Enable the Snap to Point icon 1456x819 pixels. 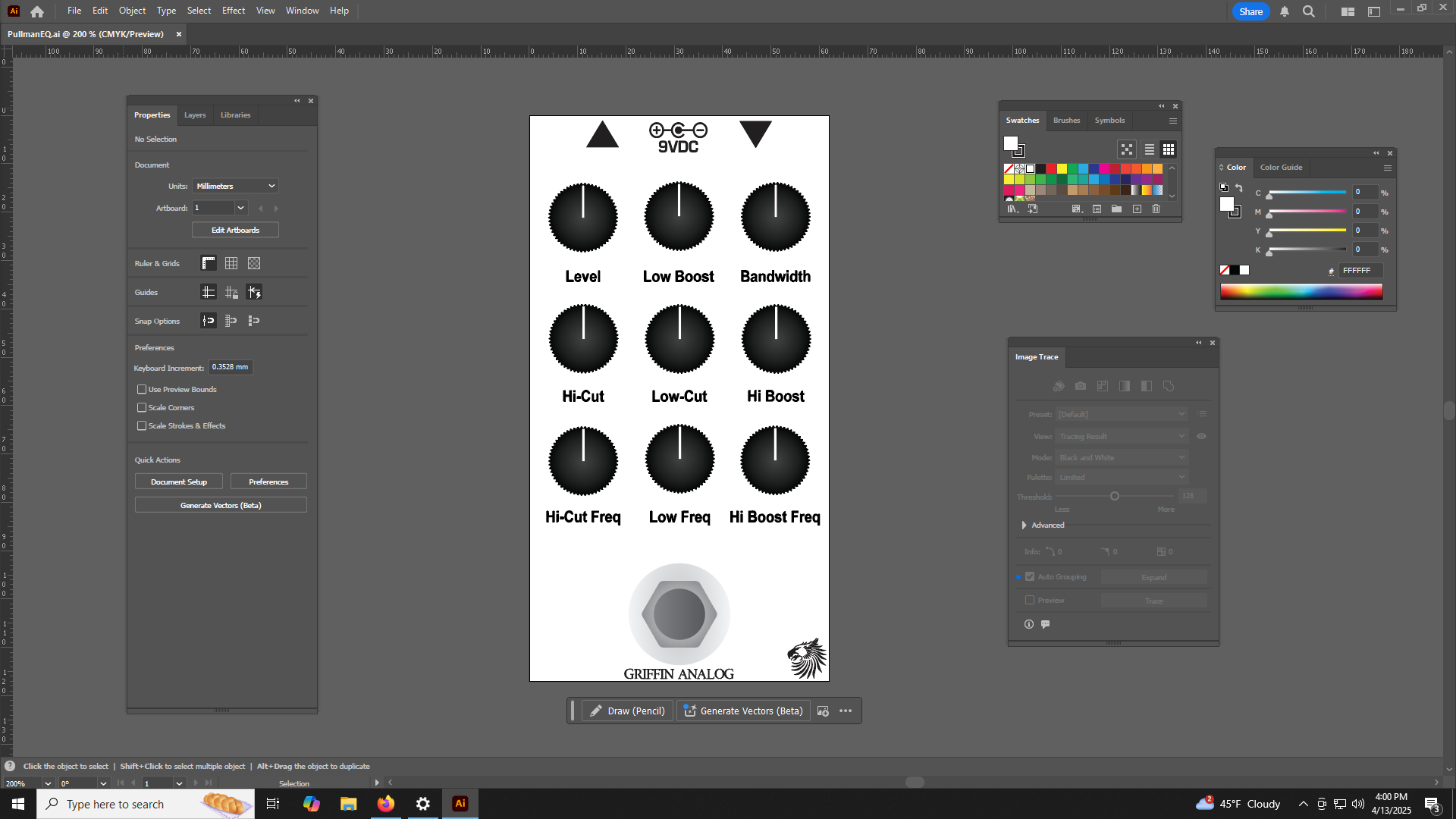[x=209, y=321]
